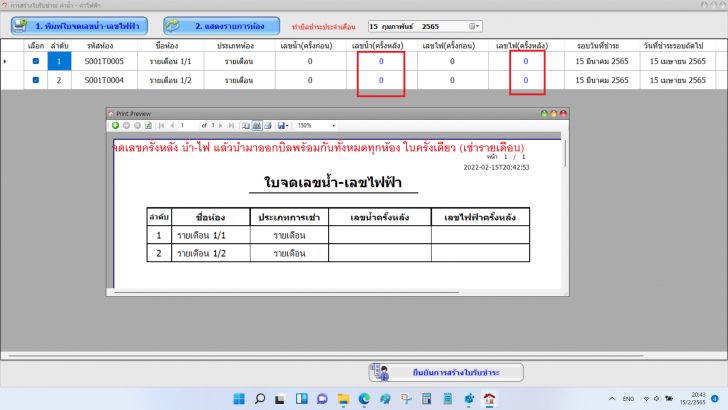Open Chat app from taskbar
728x410 pixels.
pos(322,399)
